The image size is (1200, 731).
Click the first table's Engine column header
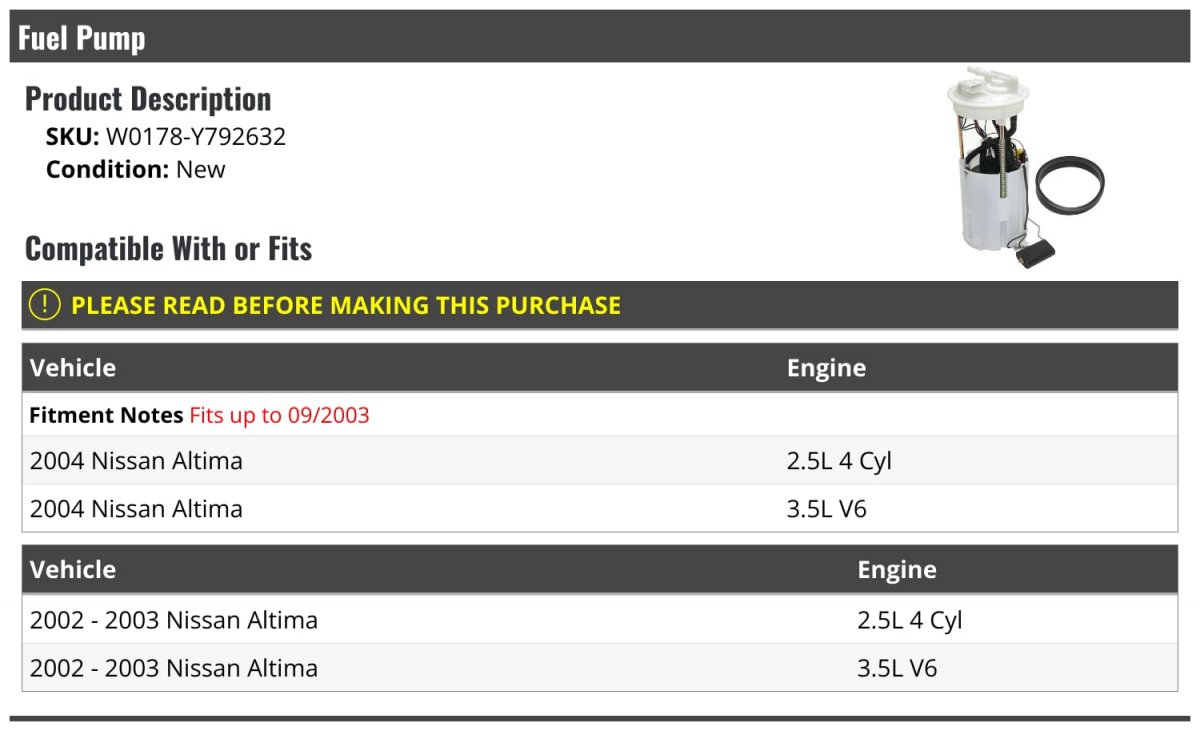pos(826,368)
